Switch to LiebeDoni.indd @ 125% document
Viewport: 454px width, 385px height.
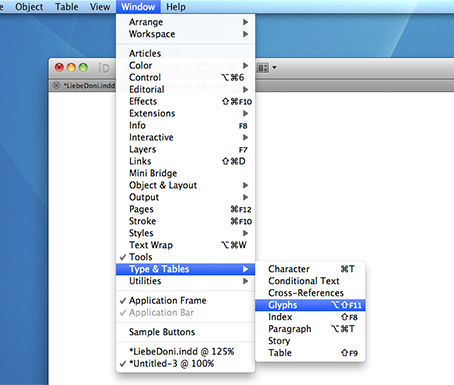(x=185, y=351)
